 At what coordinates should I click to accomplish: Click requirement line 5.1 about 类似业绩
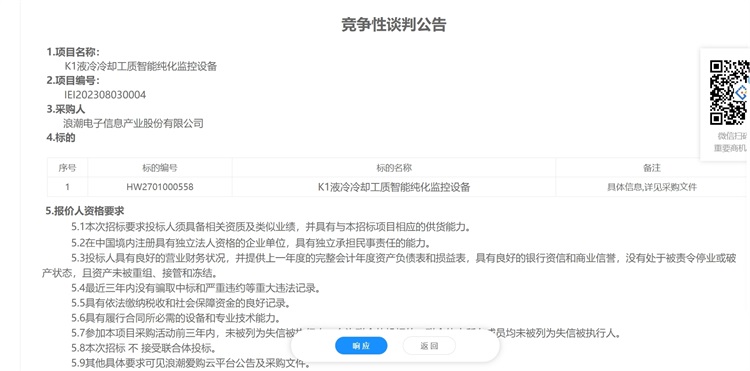pyautogui.click(x=271, y=226)
